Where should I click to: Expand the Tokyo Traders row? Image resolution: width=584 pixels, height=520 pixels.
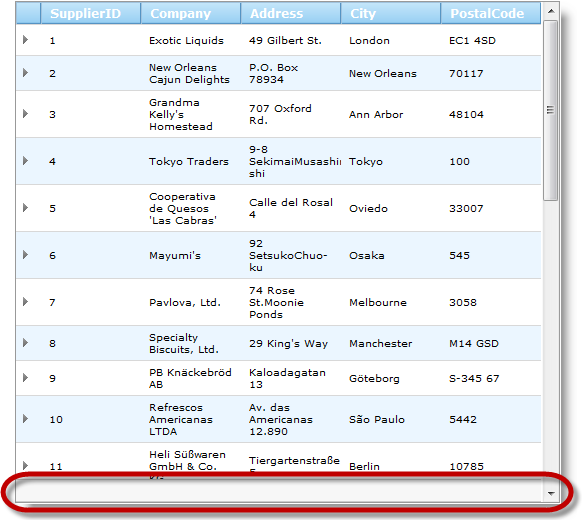pos(25,161)
